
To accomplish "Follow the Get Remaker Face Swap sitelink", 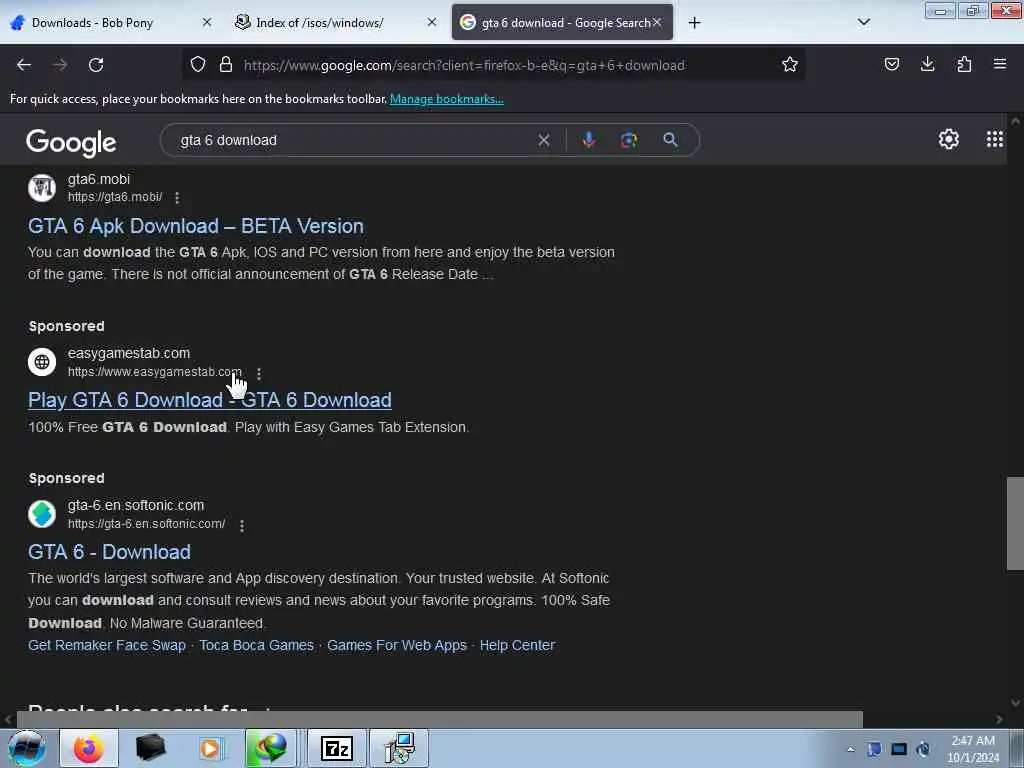I will [107, 645].
